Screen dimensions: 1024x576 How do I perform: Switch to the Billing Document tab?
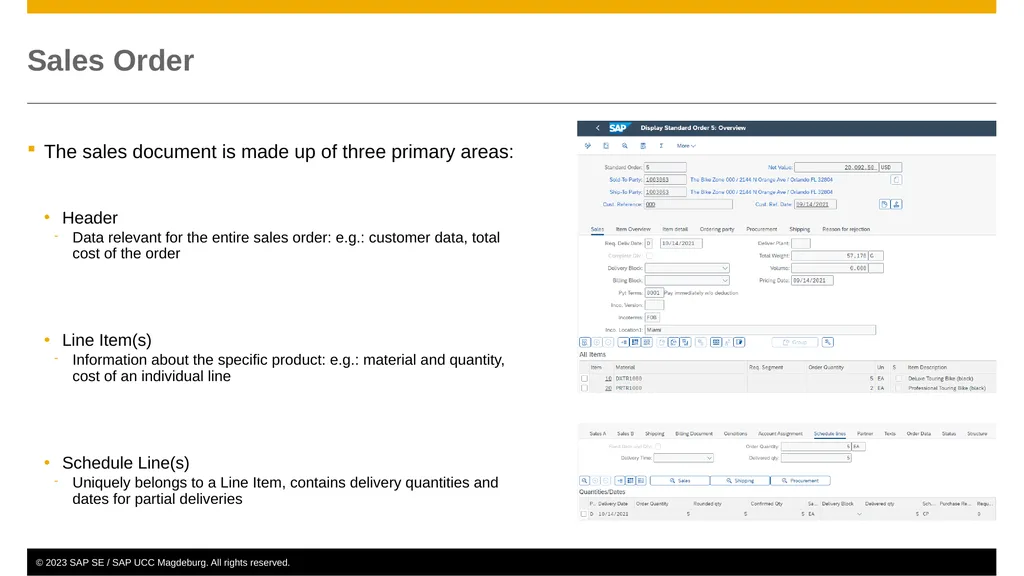pyautogui.click(x=694, y=434)
